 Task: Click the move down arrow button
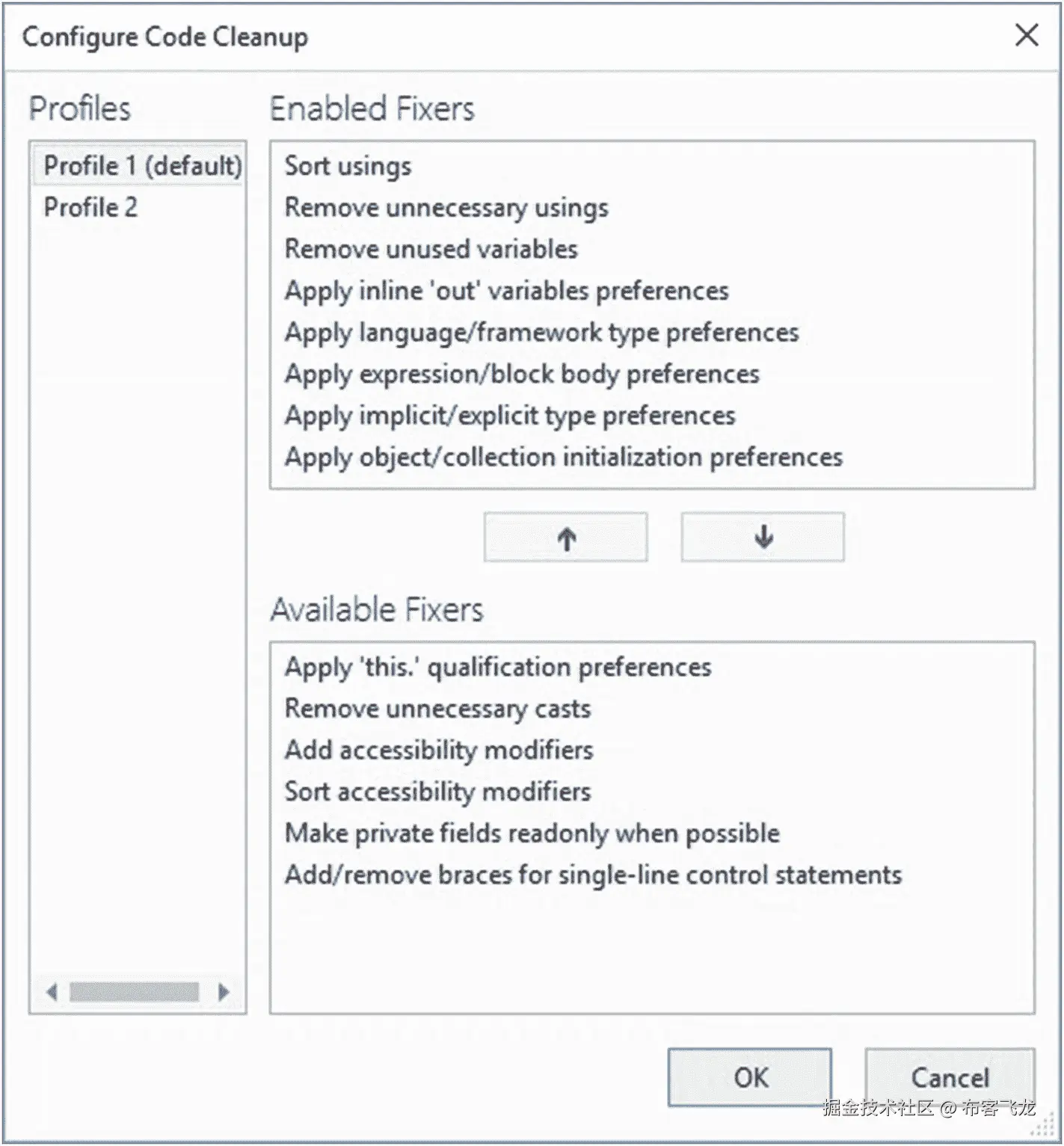(x=763, y=537)
